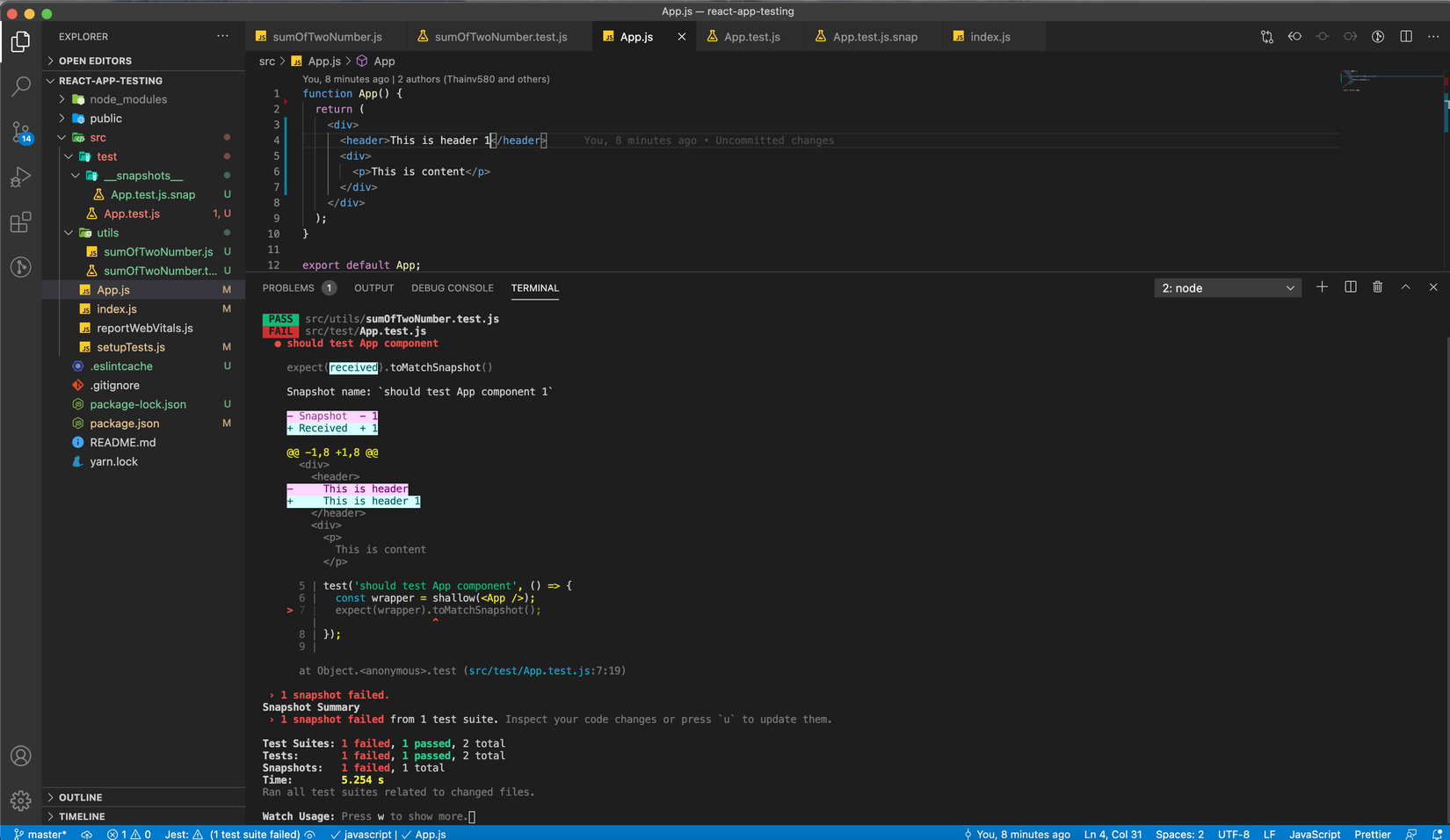Click the master branch in status bar
The image size is (1450, 840).
41,834
